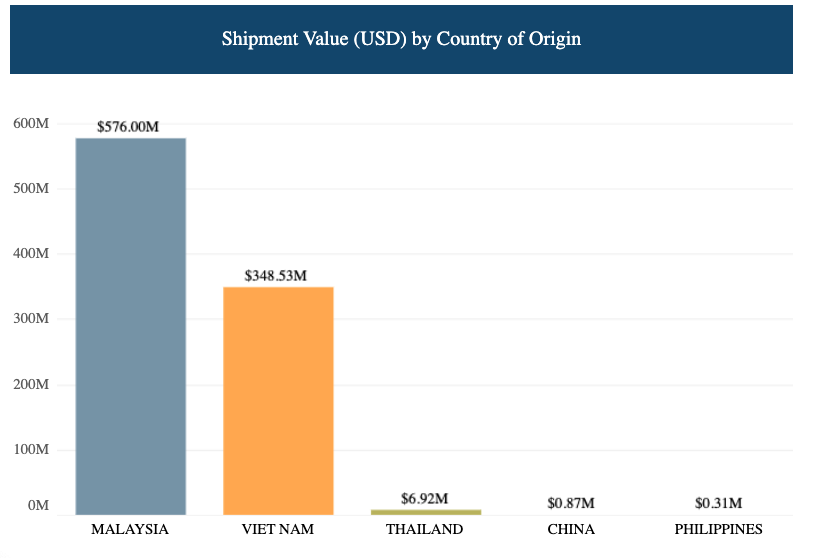823x558 pixels.
Task: Click the chart title banner
Action: (401, 40)
